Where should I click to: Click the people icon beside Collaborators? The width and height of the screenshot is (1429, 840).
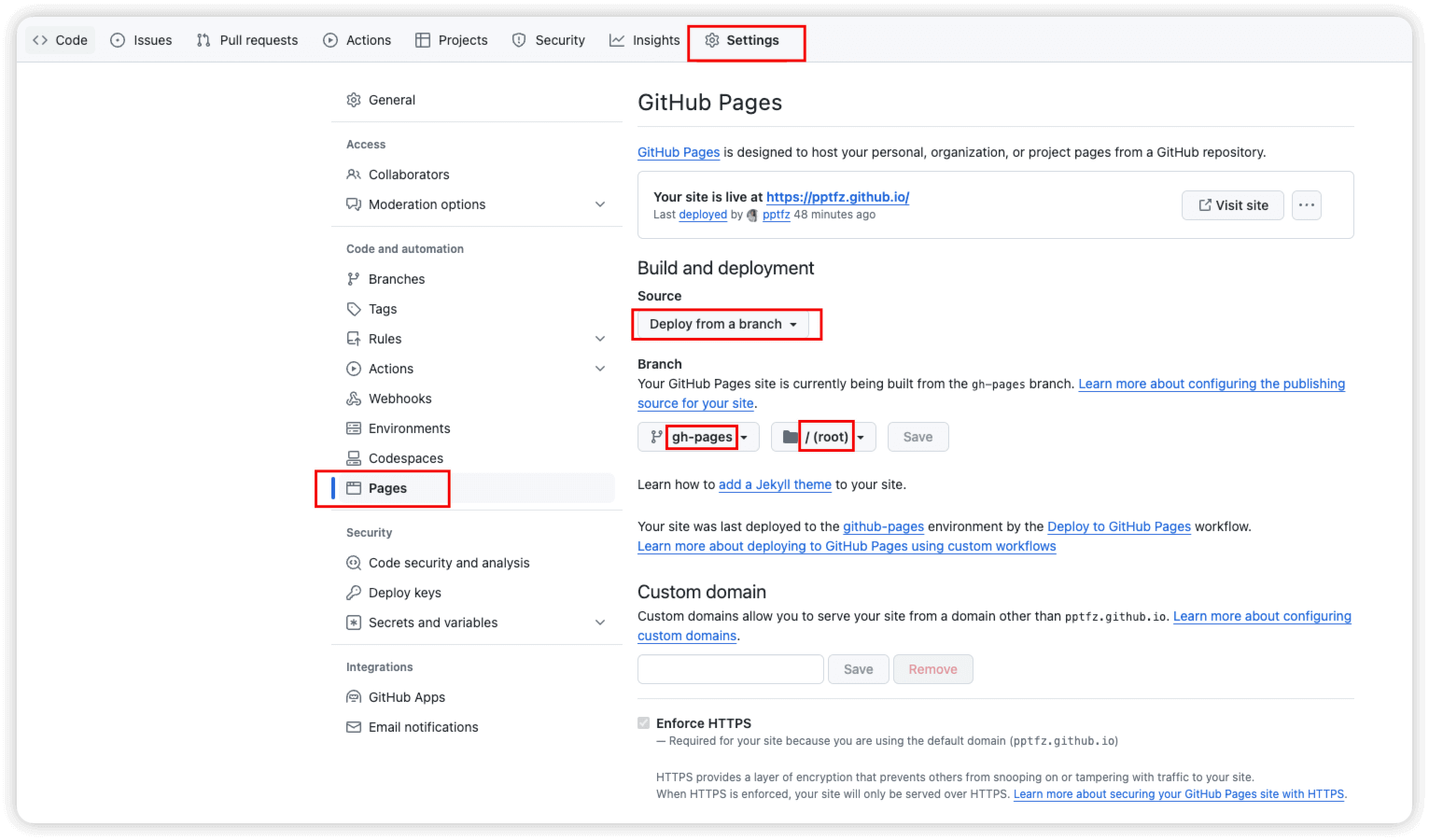pyautogui.click(x=354, y=175)
